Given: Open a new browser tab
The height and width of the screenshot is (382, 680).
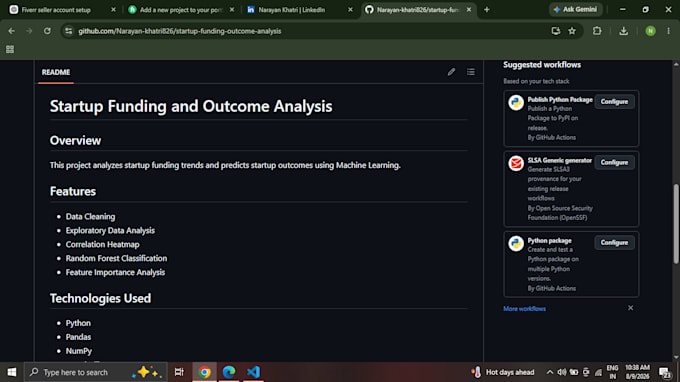Looking at the screenshot, I should point(487,10).
